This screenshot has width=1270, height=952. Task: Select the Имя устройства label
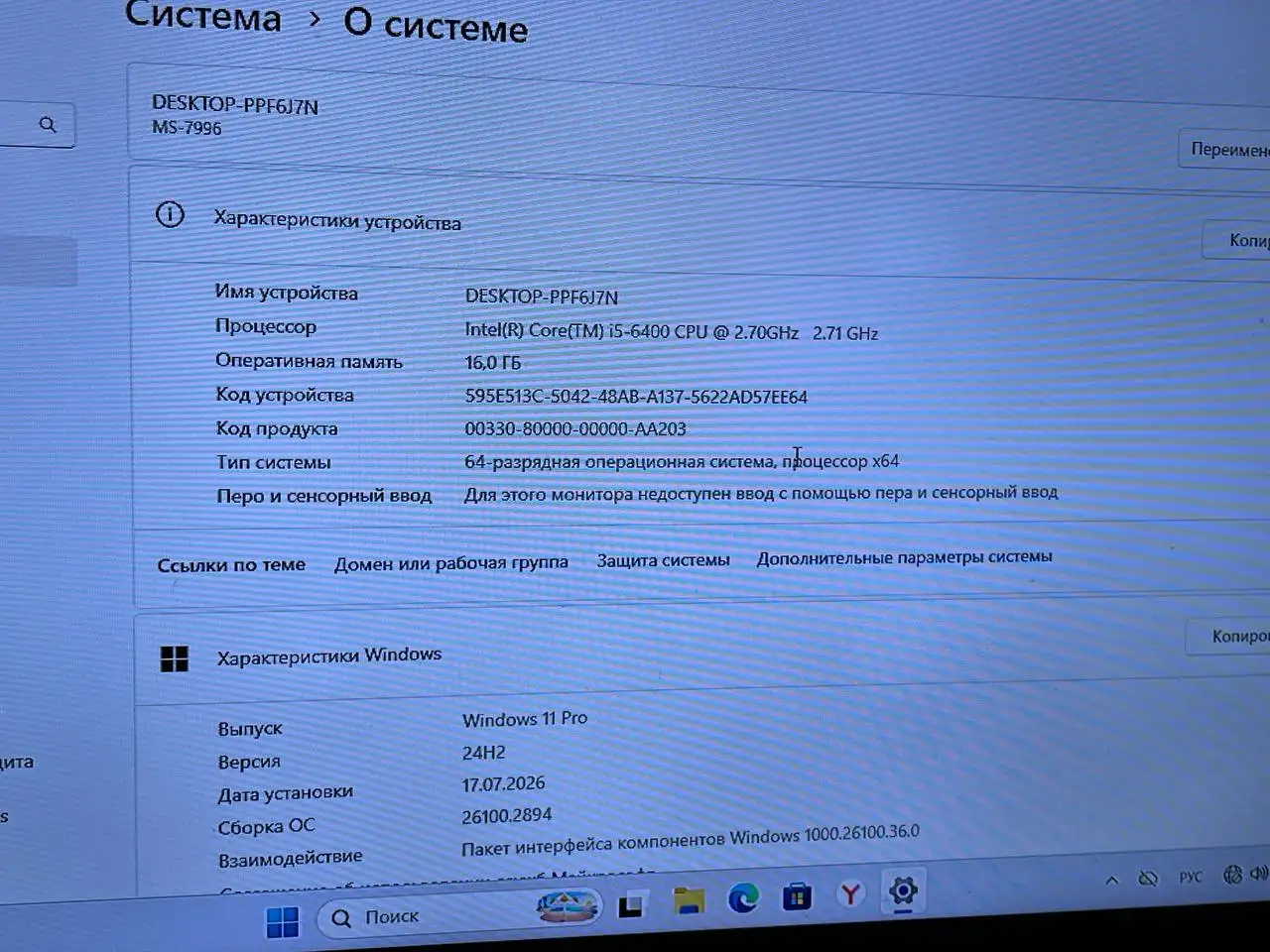pyautogui.click(x=286, y=293)
